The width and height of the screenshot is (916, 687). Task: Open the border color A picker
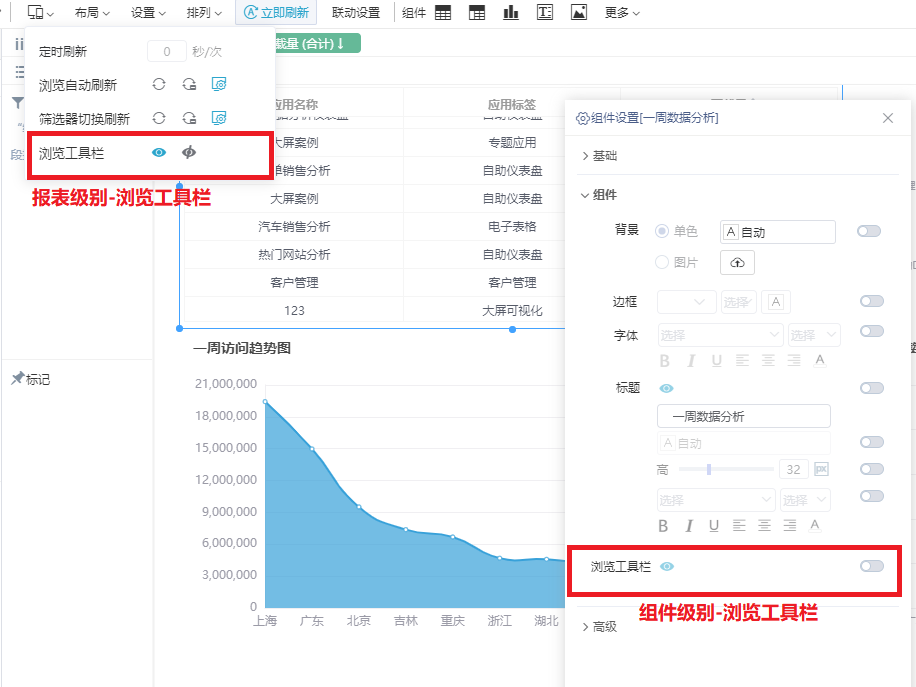(776, 302)
